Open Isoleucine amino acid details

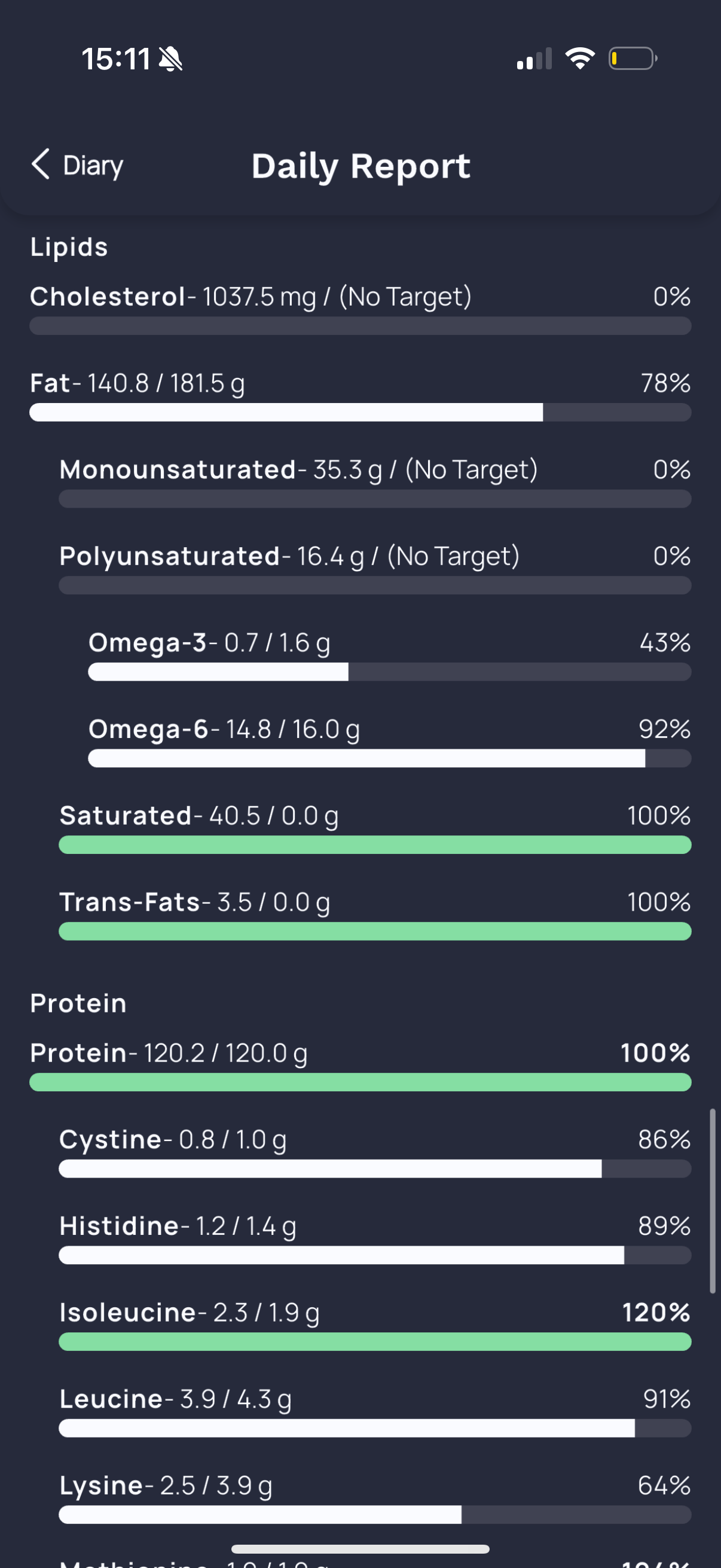point(375,1325)
